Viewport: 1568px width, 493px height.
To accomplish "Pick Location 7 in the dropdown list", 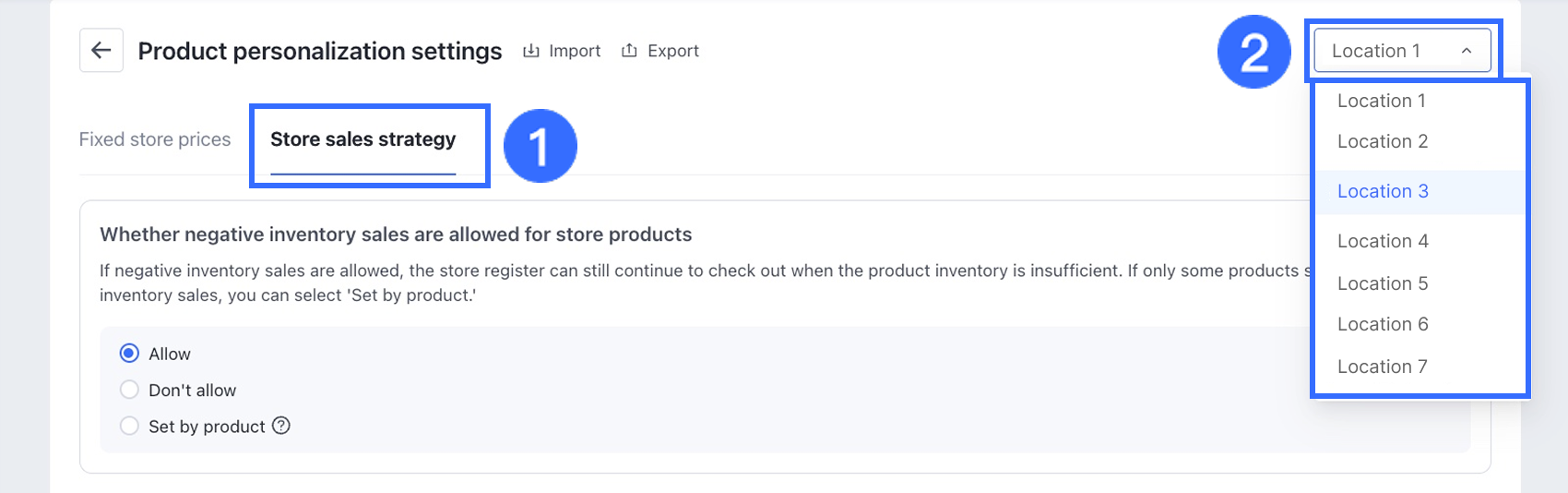I will point(1382,367).
